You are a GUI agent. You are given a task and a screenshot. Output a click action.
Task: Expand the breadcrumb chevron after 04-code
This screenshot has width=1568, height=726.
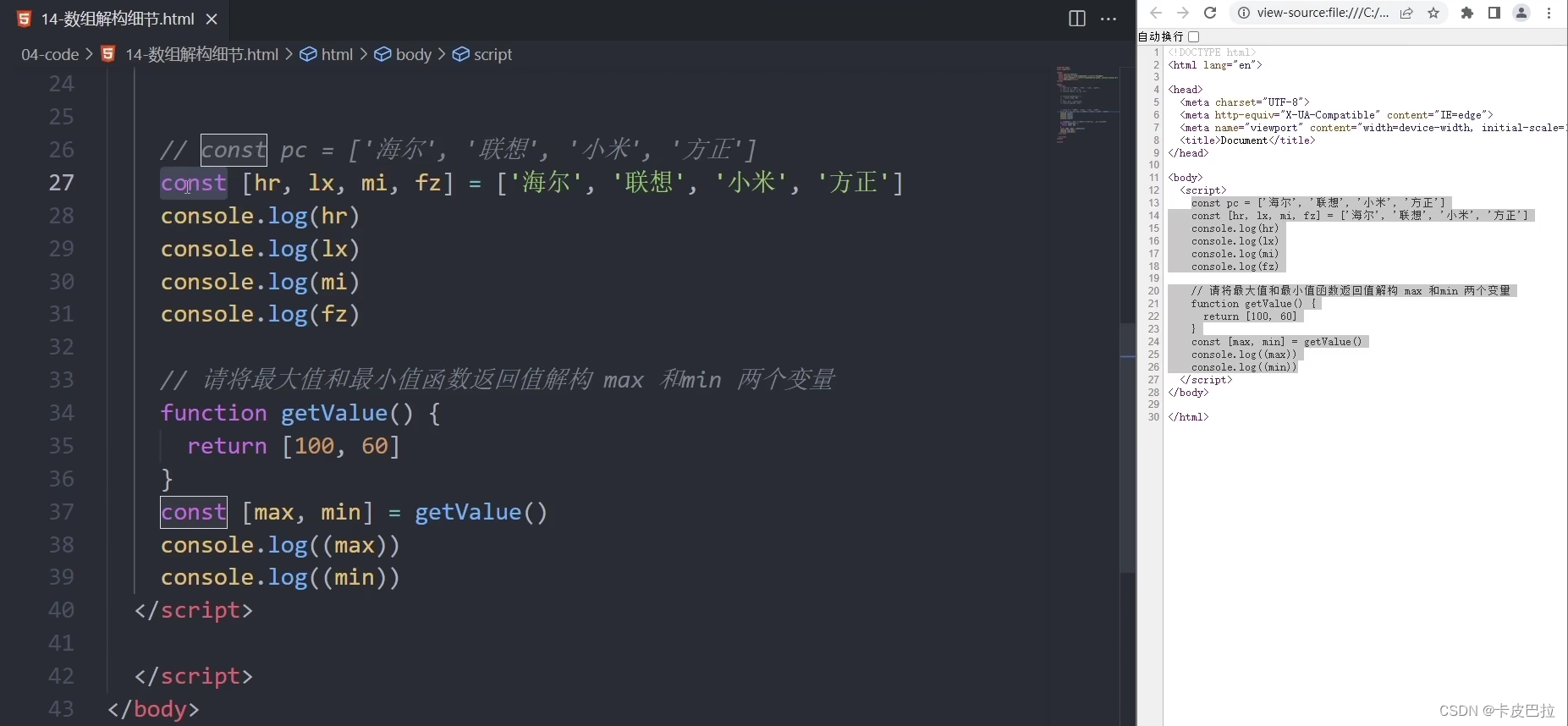pos(89,54)
